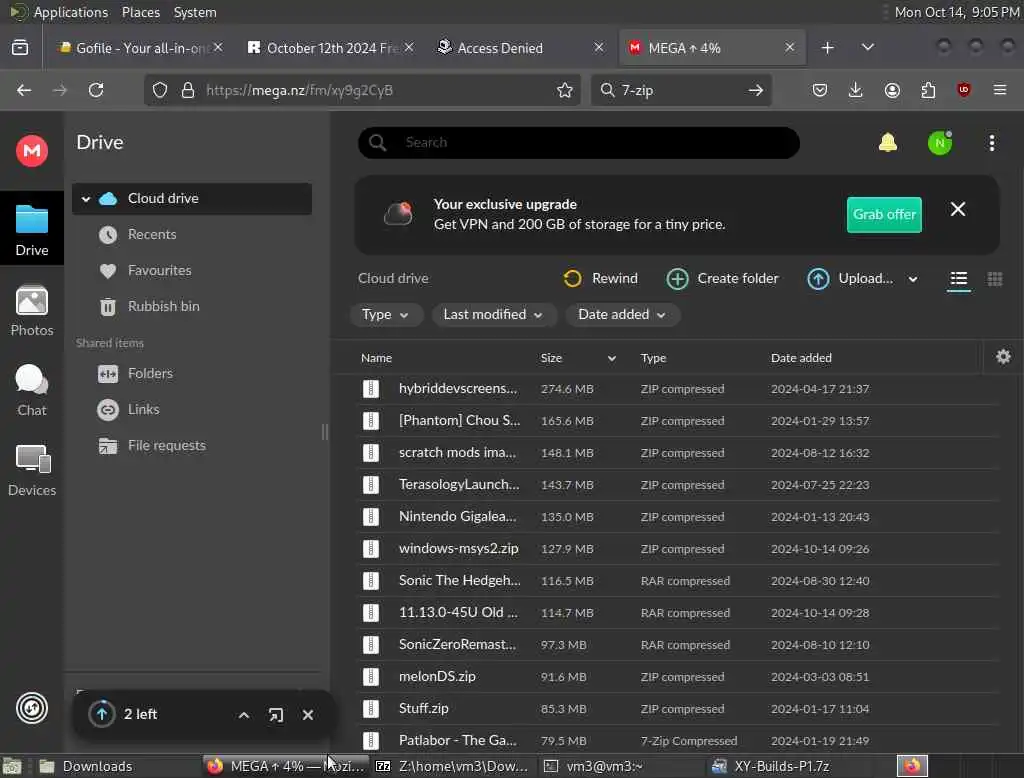The image size is (1024, 778).
Task: Open the three-dot MEGA menu
Action: pyautogui.click(x=991, y=142)
